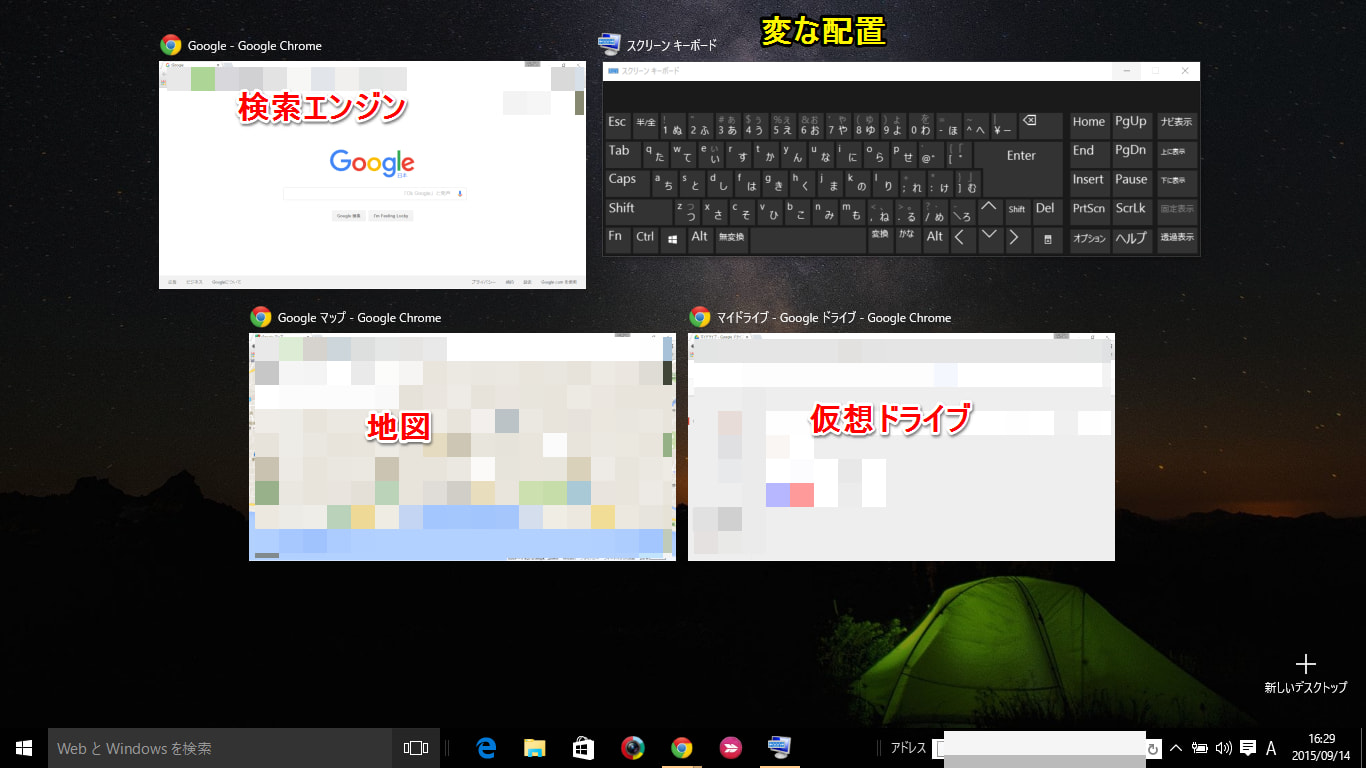Image resolution: width=1366 pixels, height=768 pixels.
Task: Select the Google マップ Chrome window thumbnail
Action: coord(462,446)
